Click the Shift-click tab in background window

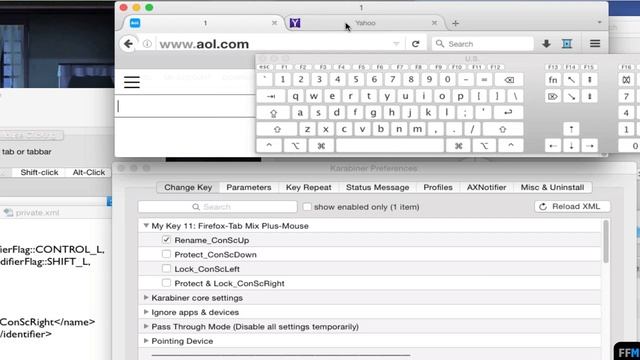pos(39,172)
